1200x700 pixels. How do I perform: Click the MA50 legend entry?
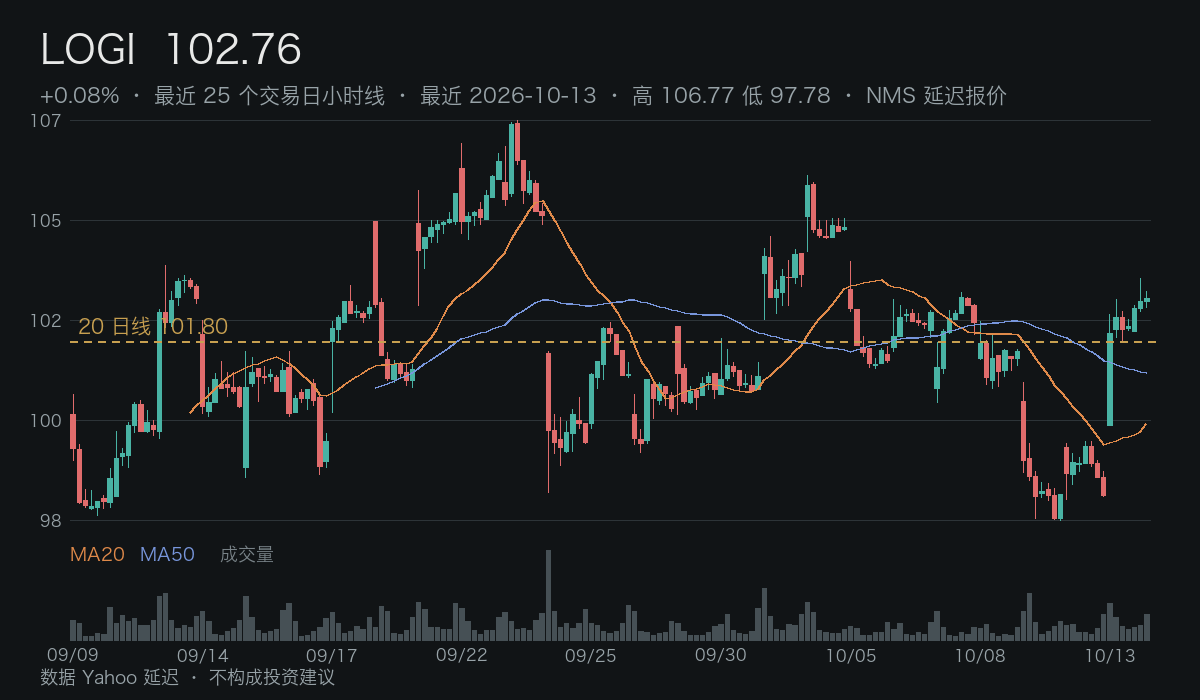point(167,554)
